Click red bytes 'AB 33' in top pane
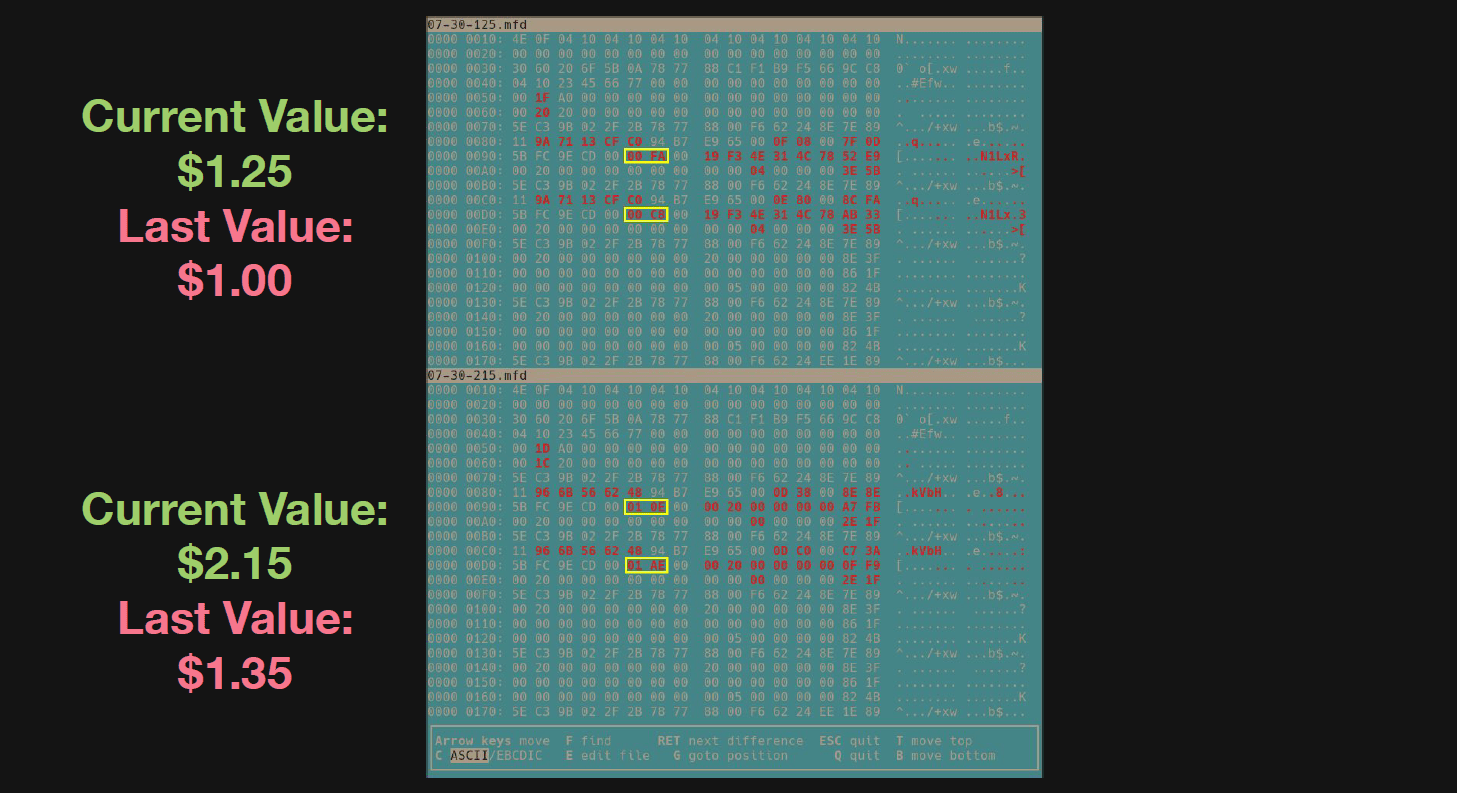Image resolution: width=1457 pixels, height=793 pixels. [861, 214]
